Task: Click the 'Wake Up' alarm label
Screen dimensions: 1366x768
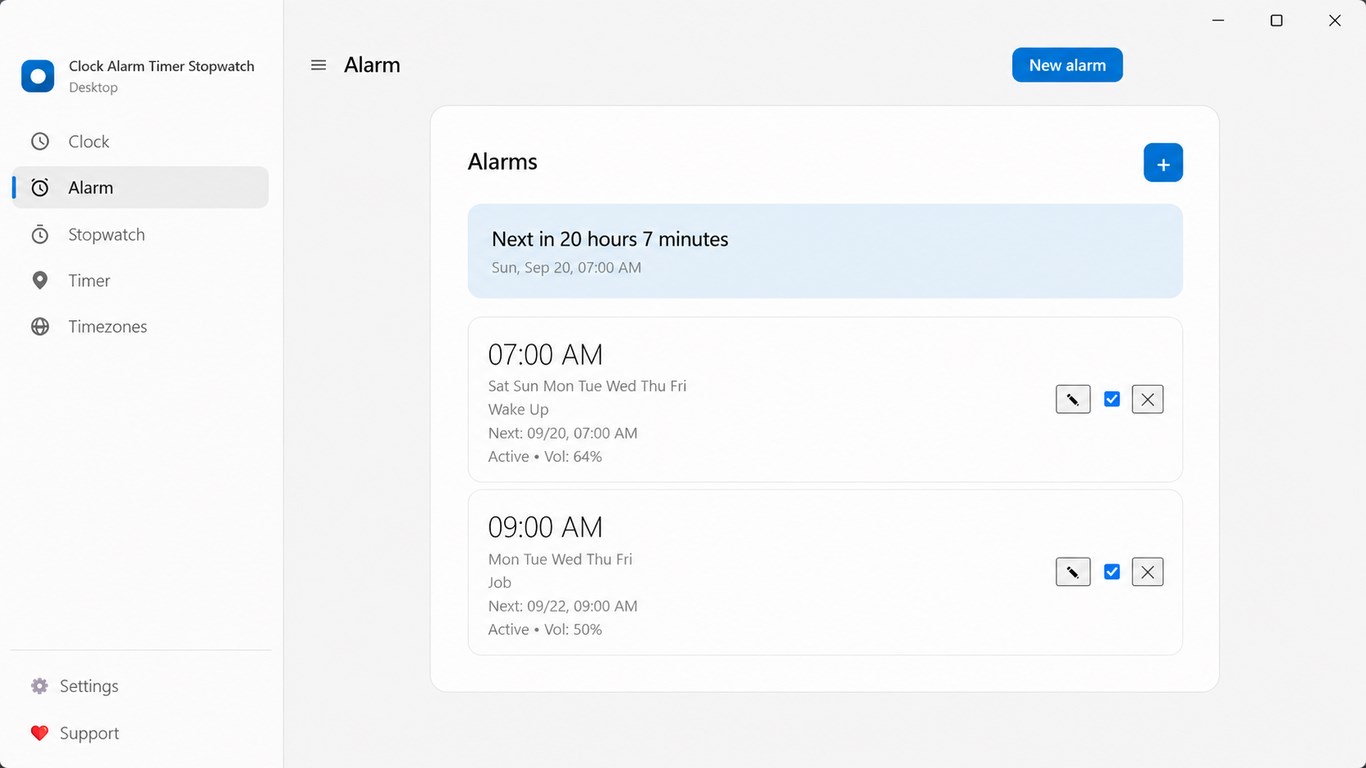Action: (518, 410)
